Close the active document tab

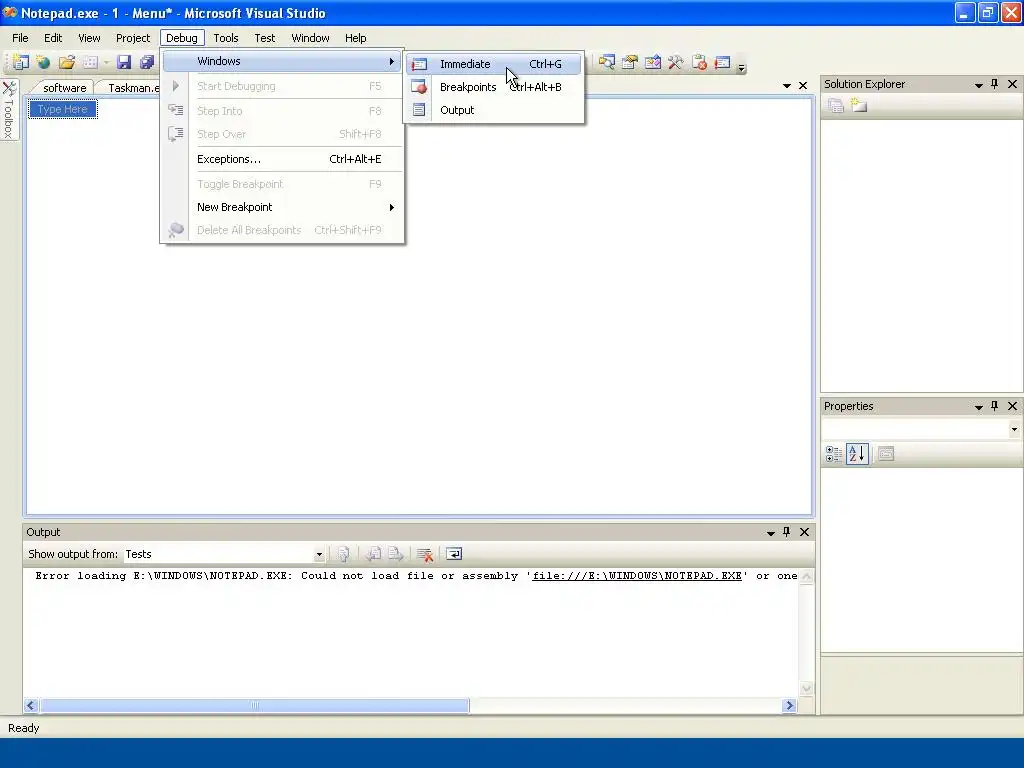click(803, 86)
